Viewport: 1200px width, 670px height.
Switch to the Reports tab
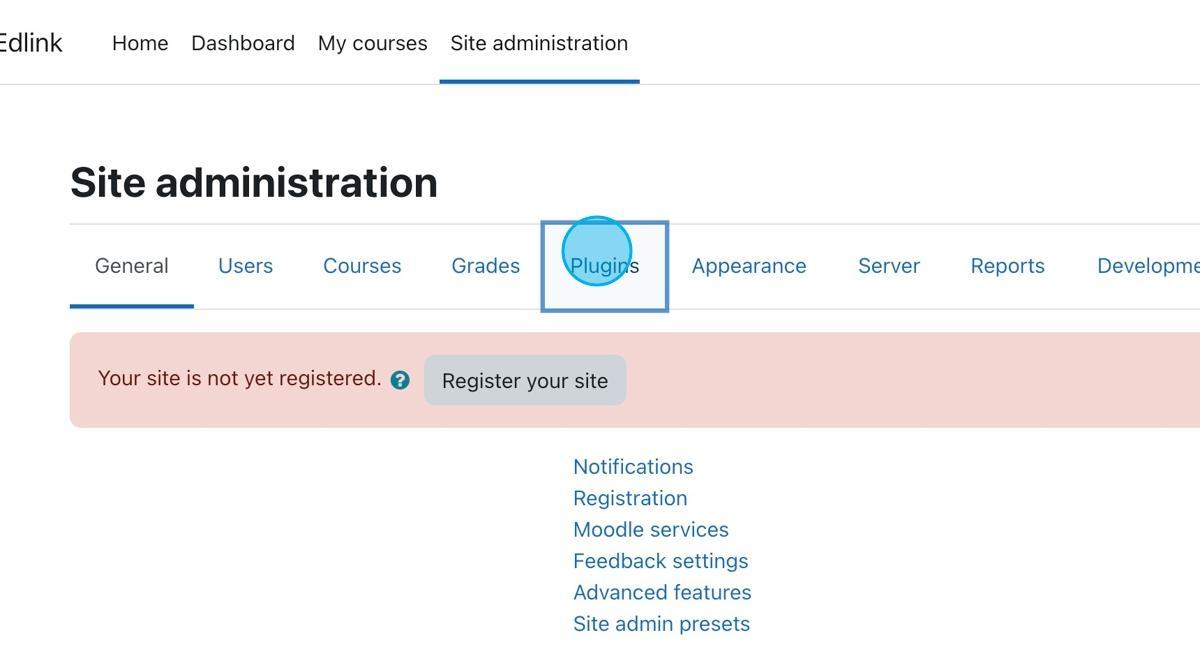click(1007, 266)
